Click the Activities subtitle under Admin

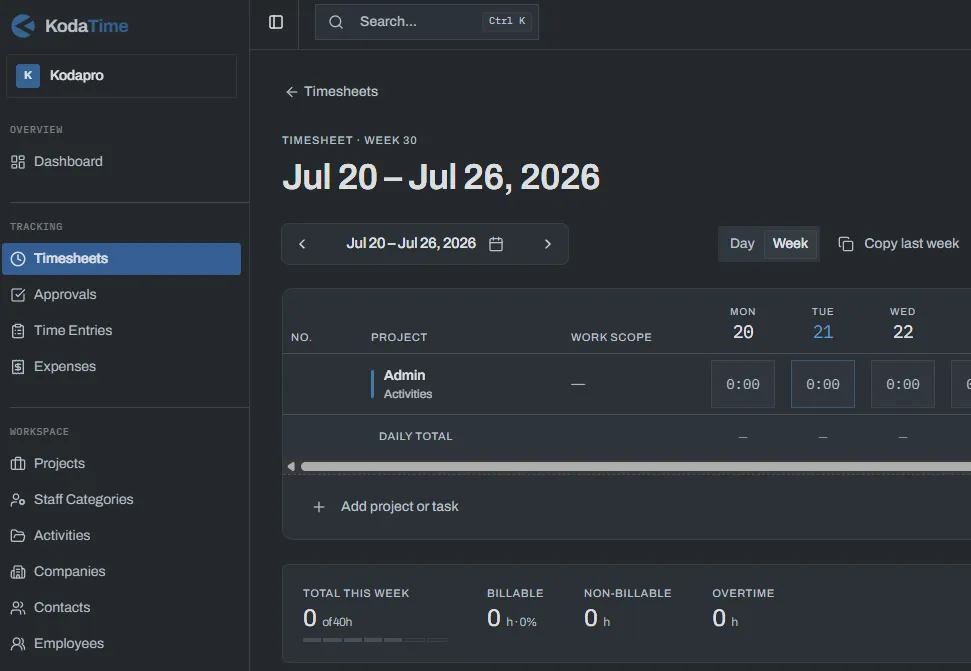coord(408,394)
